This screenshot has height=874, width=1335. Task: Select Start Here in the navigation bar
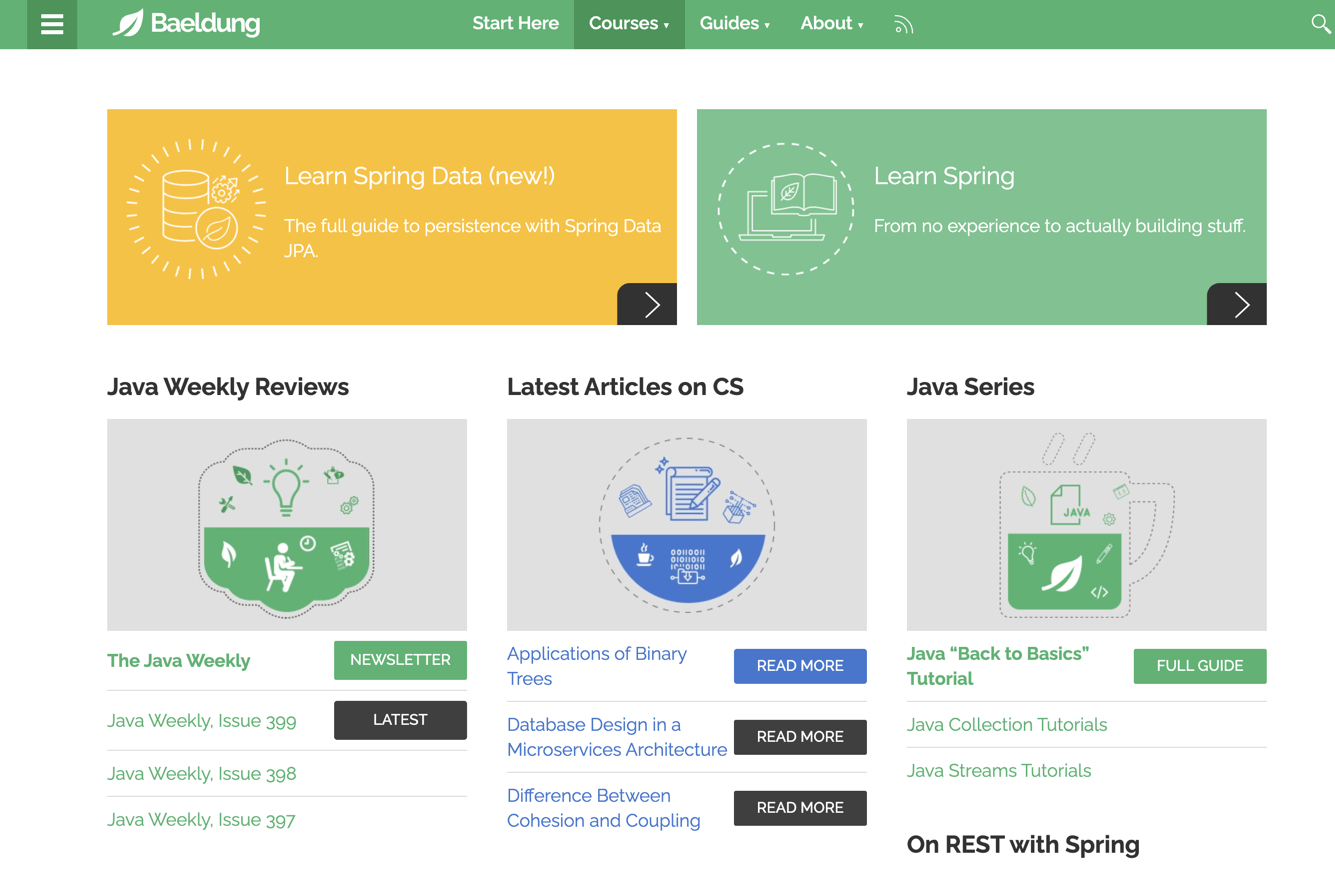coord(516,23)
